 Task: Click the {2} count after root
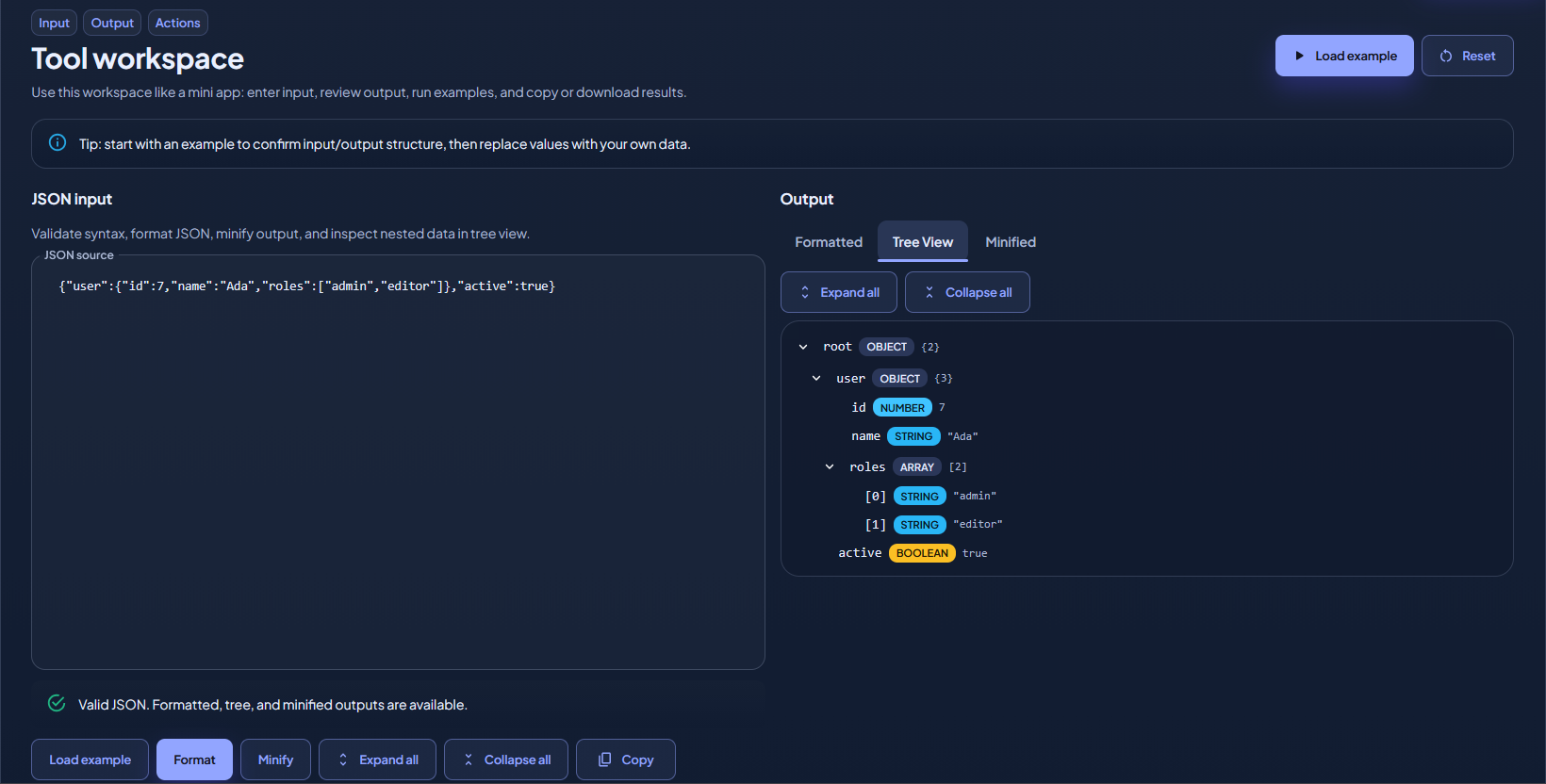(930, 347)
